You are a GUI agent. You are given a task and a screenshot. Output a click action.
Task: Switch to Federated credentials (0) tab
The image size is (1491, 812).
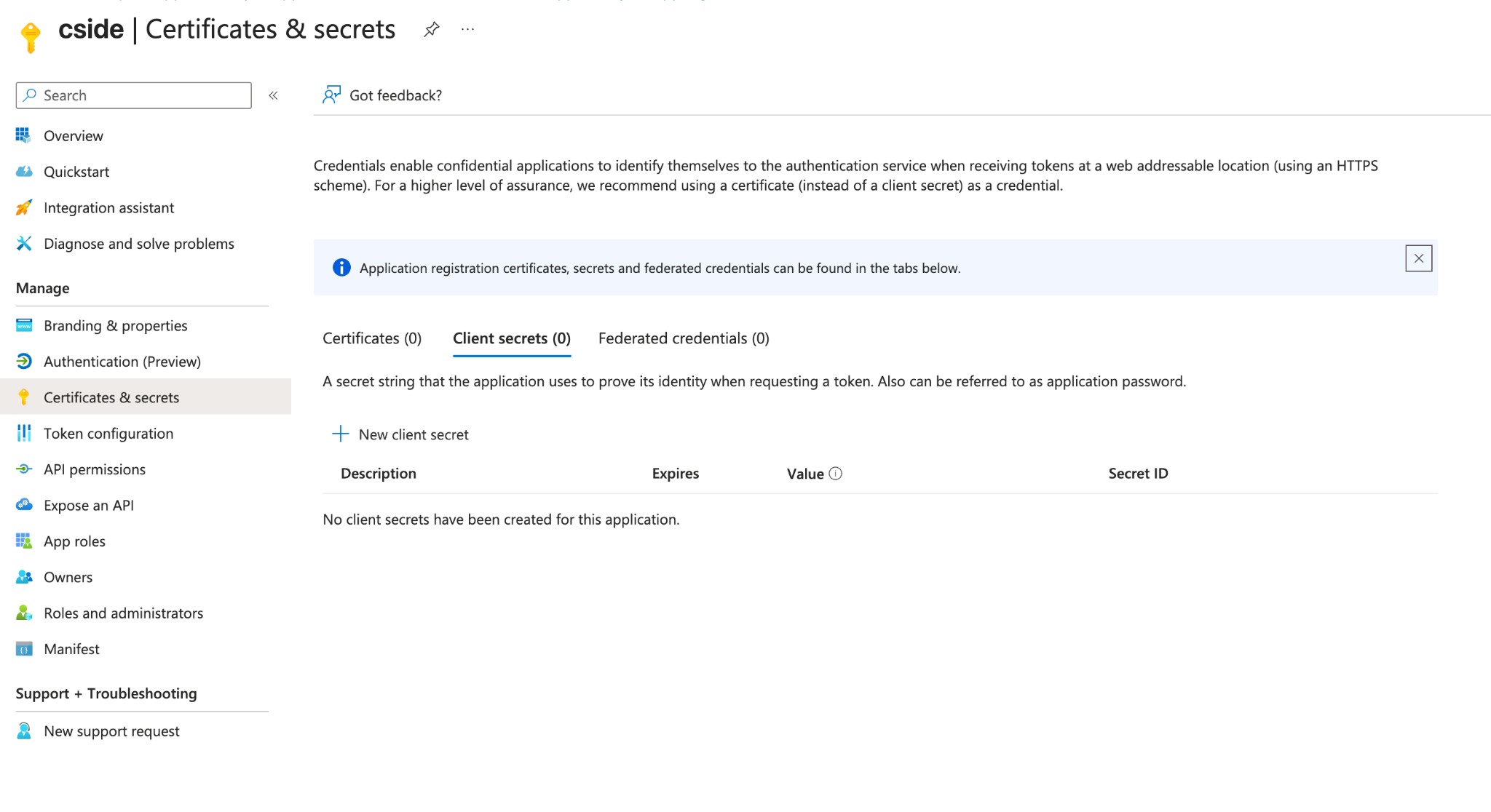[x=684, y=338]
